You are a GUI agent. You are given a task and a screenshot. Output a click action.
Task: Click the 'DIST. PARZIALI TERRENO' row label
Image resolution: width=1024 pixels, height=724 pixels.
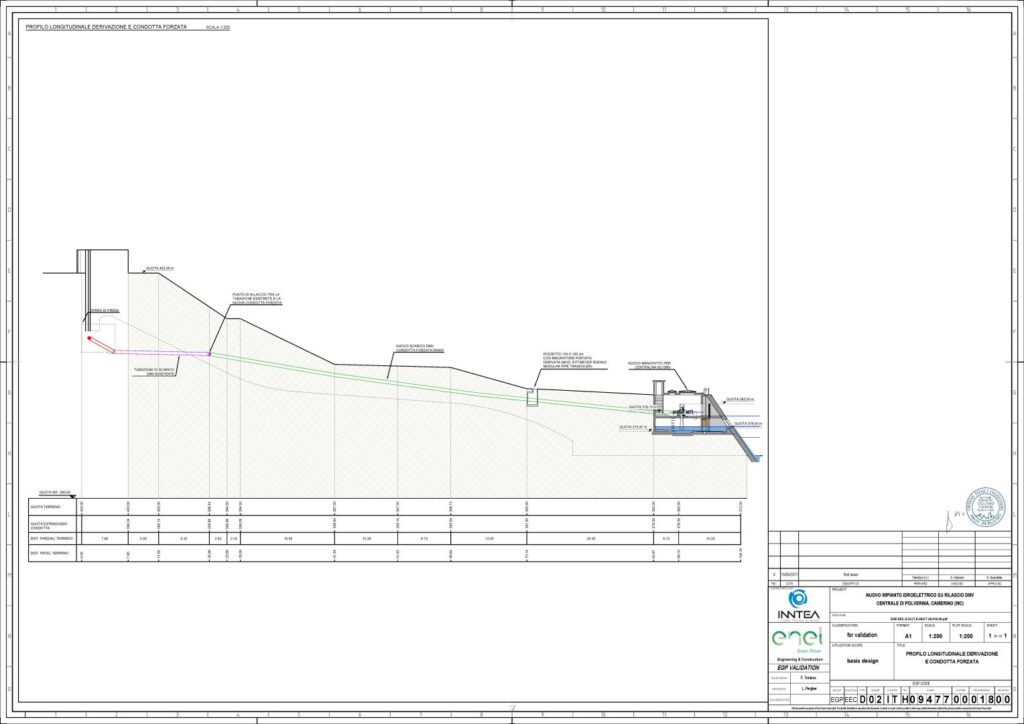click(49, 539)
